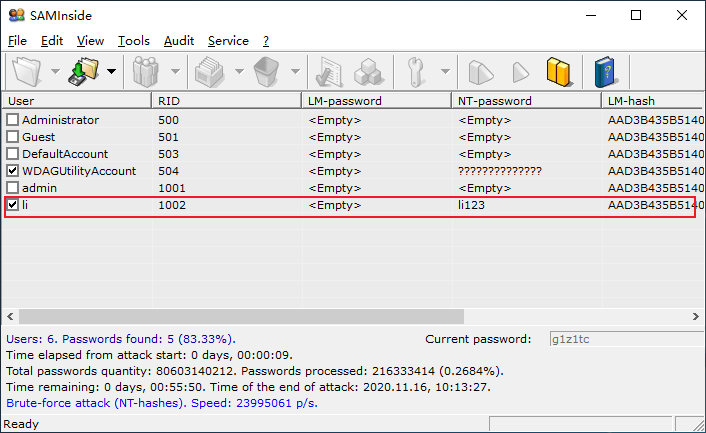Maximize the SAMInside window
Image resolution: width=706 pixels, height=433 pixels.
pos(636,15)
